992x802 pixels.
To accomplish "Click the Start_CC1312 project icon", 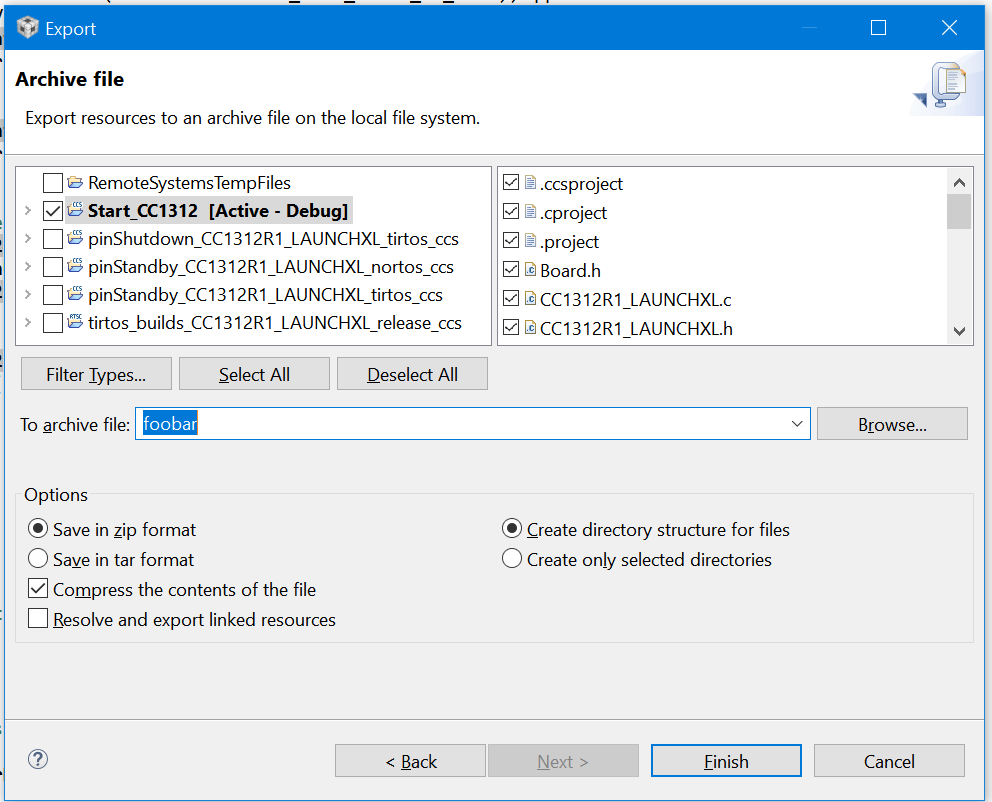I will (75, 210).
